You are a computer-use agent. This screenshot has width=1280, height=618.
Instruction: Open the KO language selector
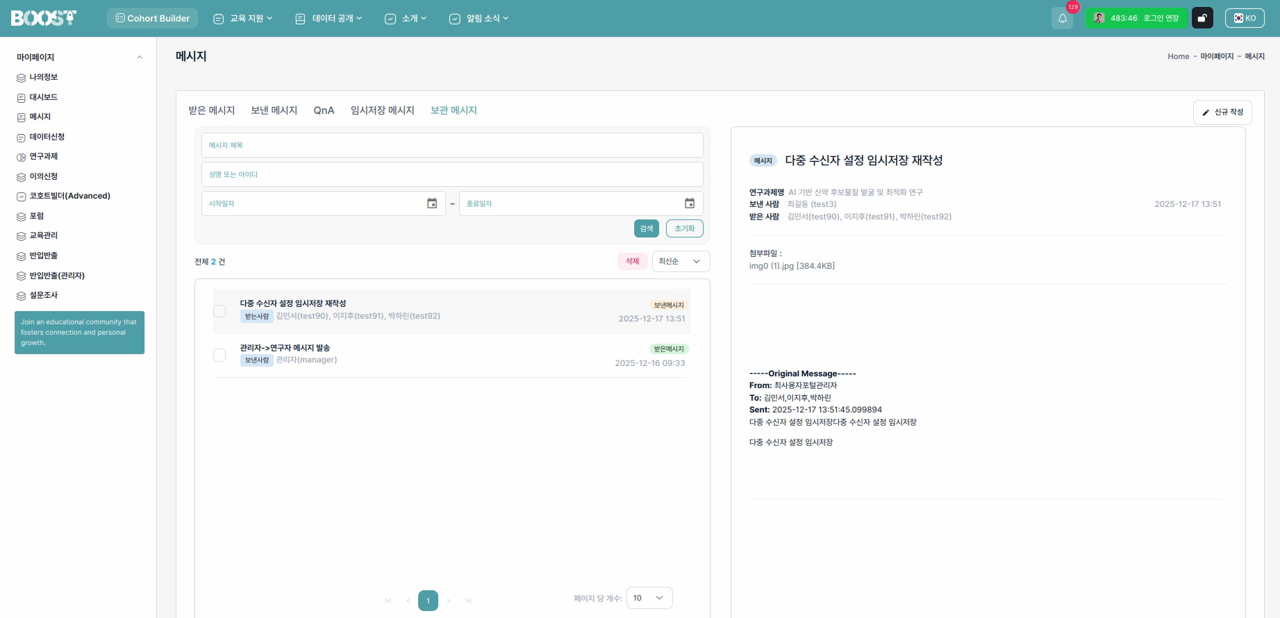point(1245,18)
